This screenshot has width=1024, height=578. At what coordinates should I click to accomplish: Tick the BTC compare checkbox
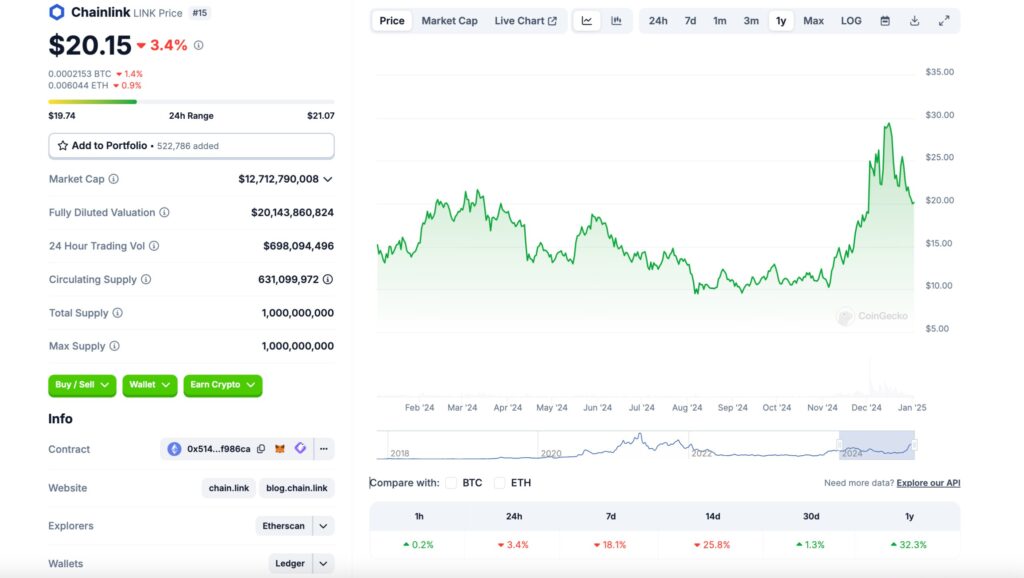coord(451,483)
